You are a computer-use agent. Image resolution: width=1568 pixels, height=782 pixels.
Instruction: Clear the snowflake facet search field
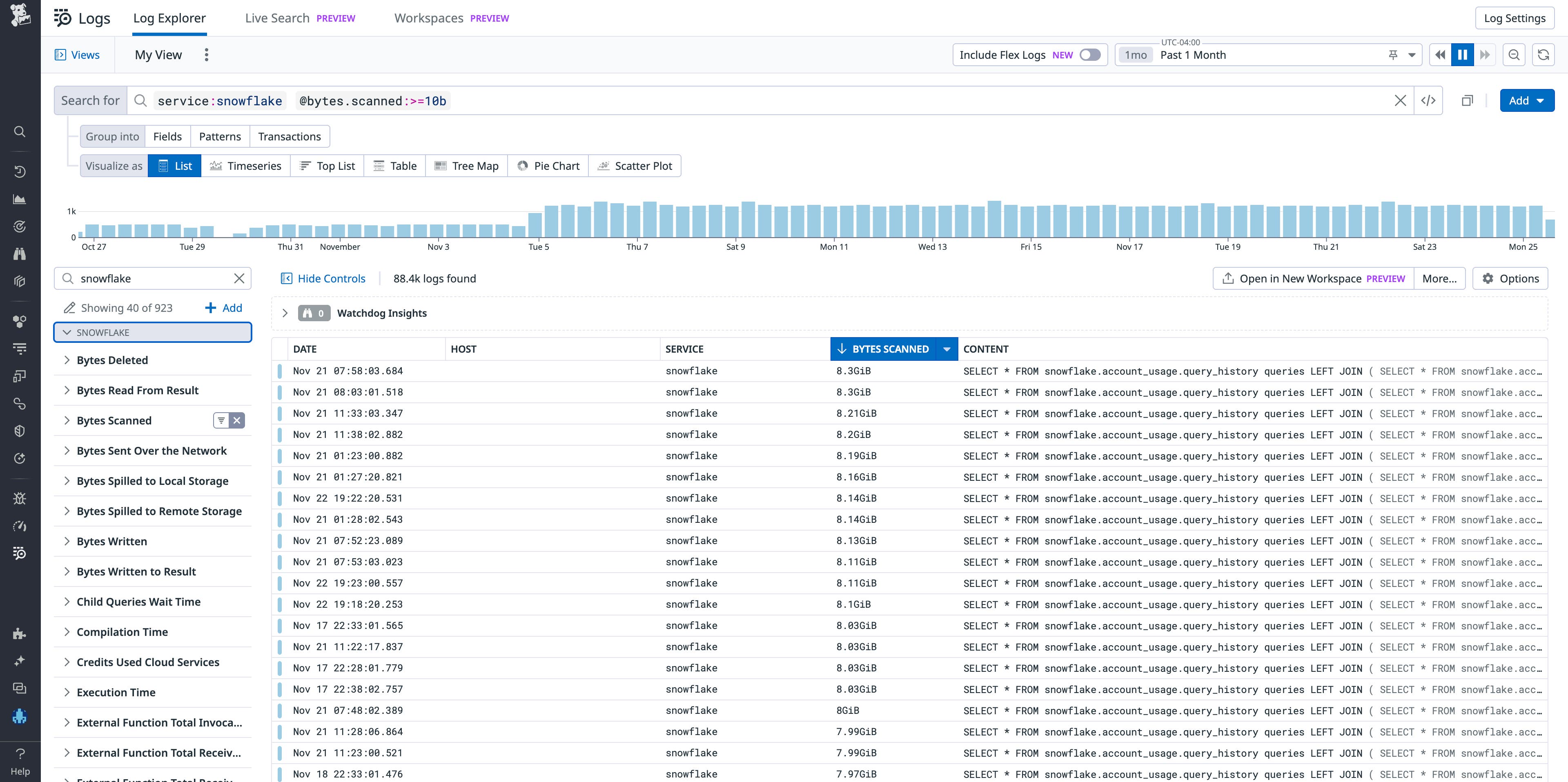tap(238, 278)
